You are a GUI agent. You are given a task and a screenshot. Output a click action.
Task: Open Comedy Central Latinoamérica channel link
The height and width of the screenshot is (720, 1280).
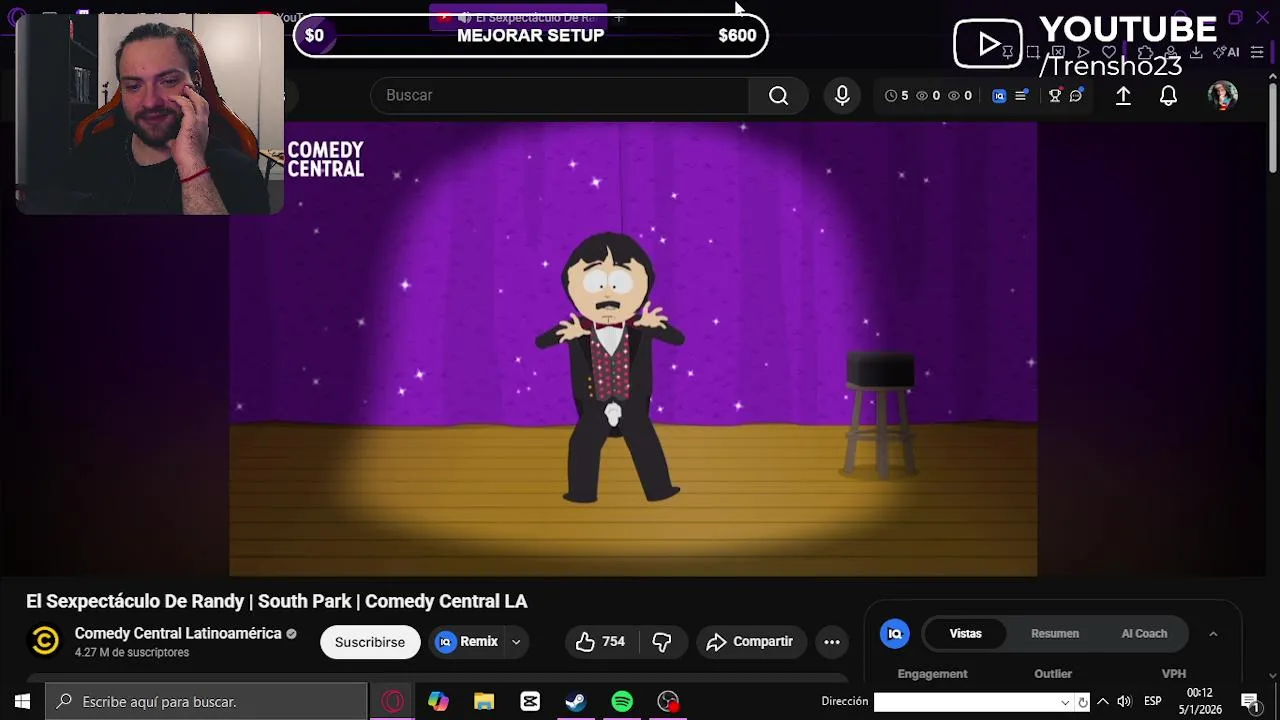click(178, 634)
